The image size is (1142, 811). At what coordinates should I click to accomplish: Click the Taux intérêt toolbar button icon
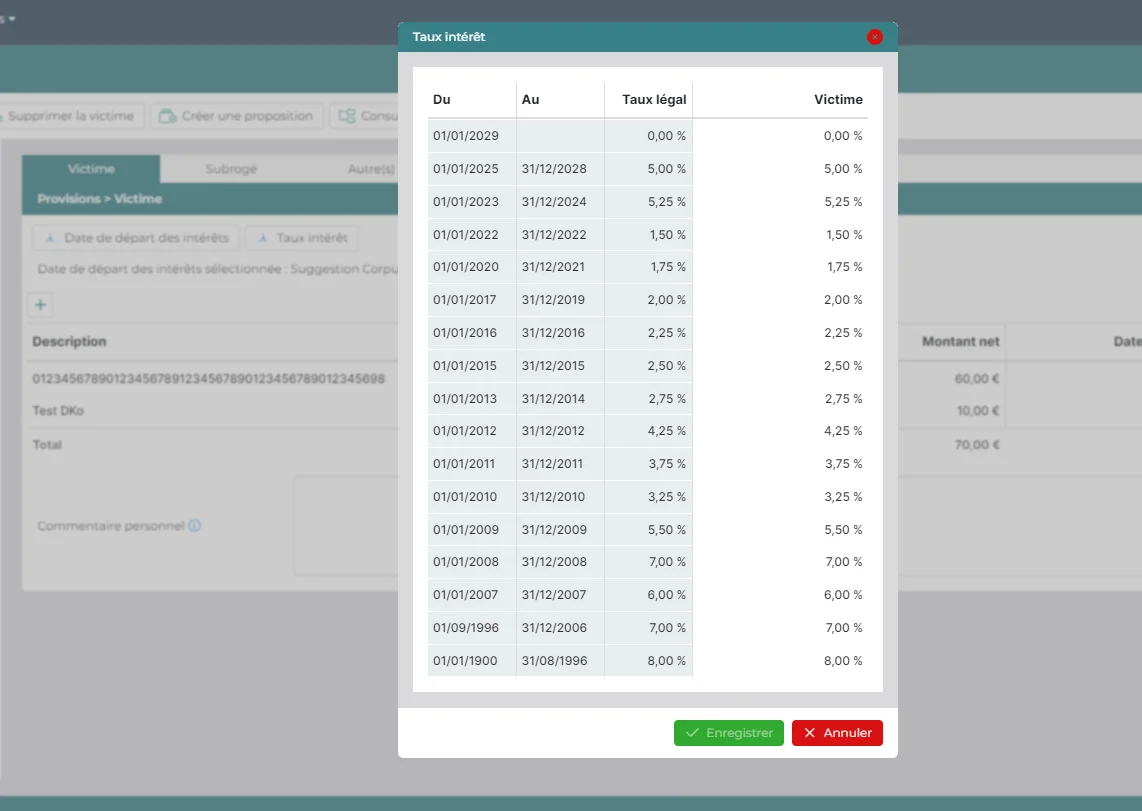263,239
